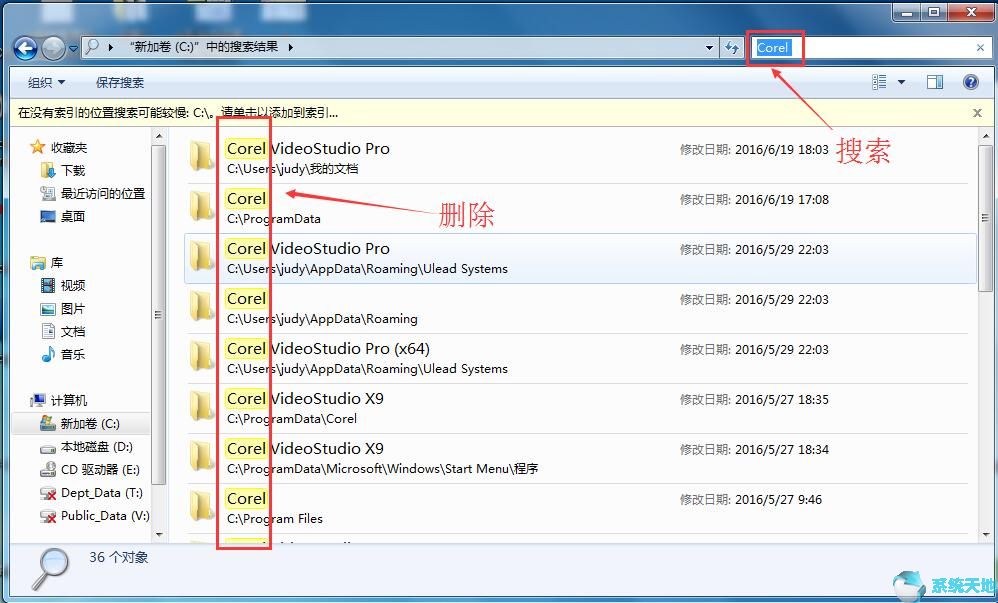Select Corel VideoStudio X9 in Start Menu\程序

coord(579,458)
